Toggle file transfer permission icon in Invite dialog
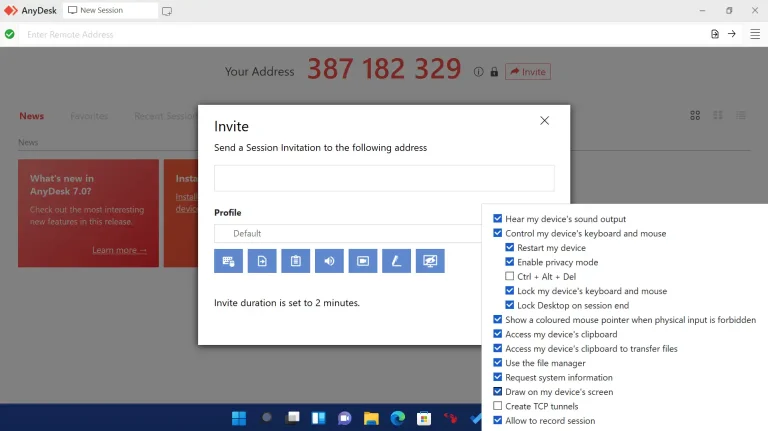Image resolution: width=768 pixels, height=431 pixels. pos(262,261)
